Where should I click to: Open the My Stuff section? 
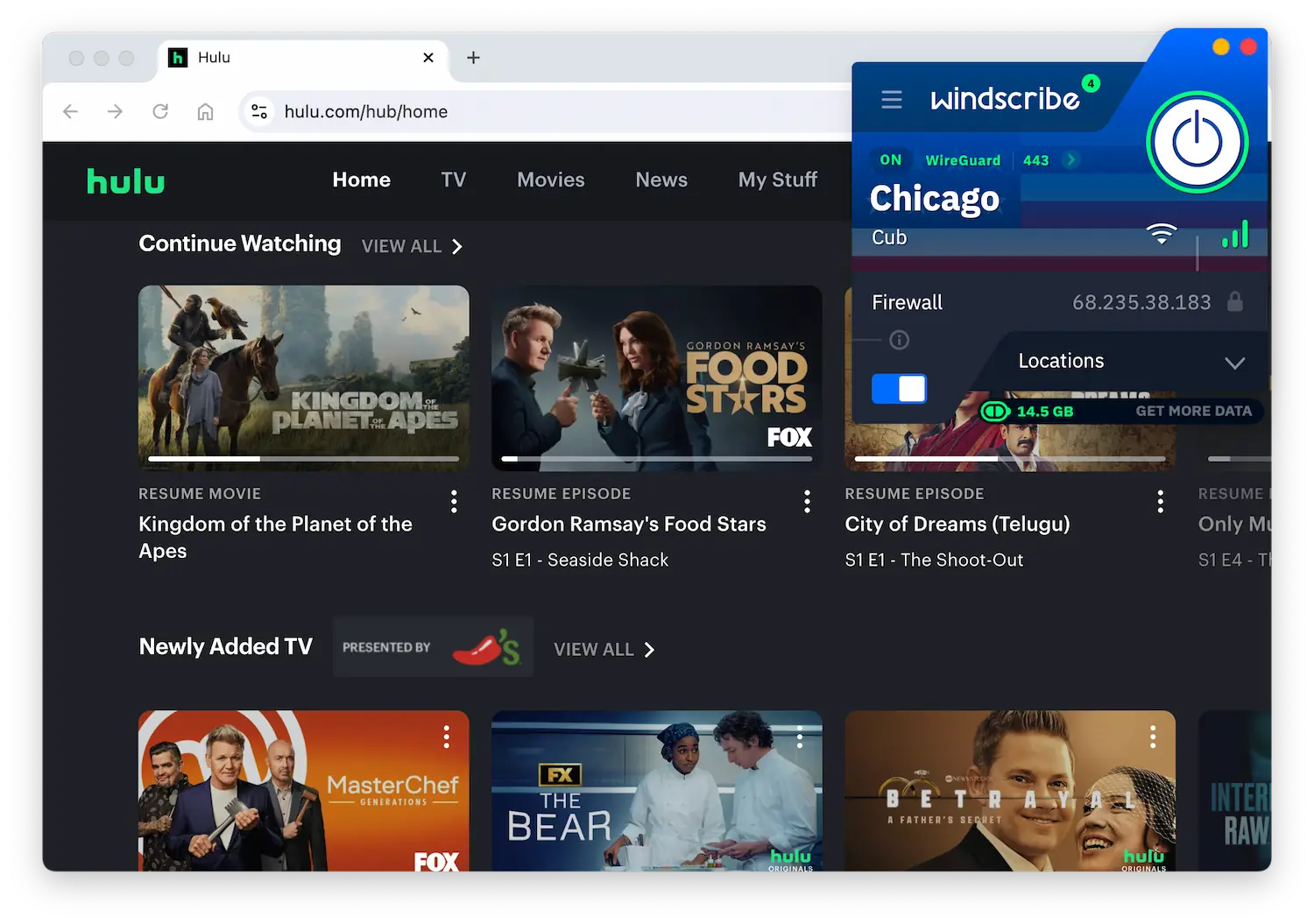click(778, 180)
